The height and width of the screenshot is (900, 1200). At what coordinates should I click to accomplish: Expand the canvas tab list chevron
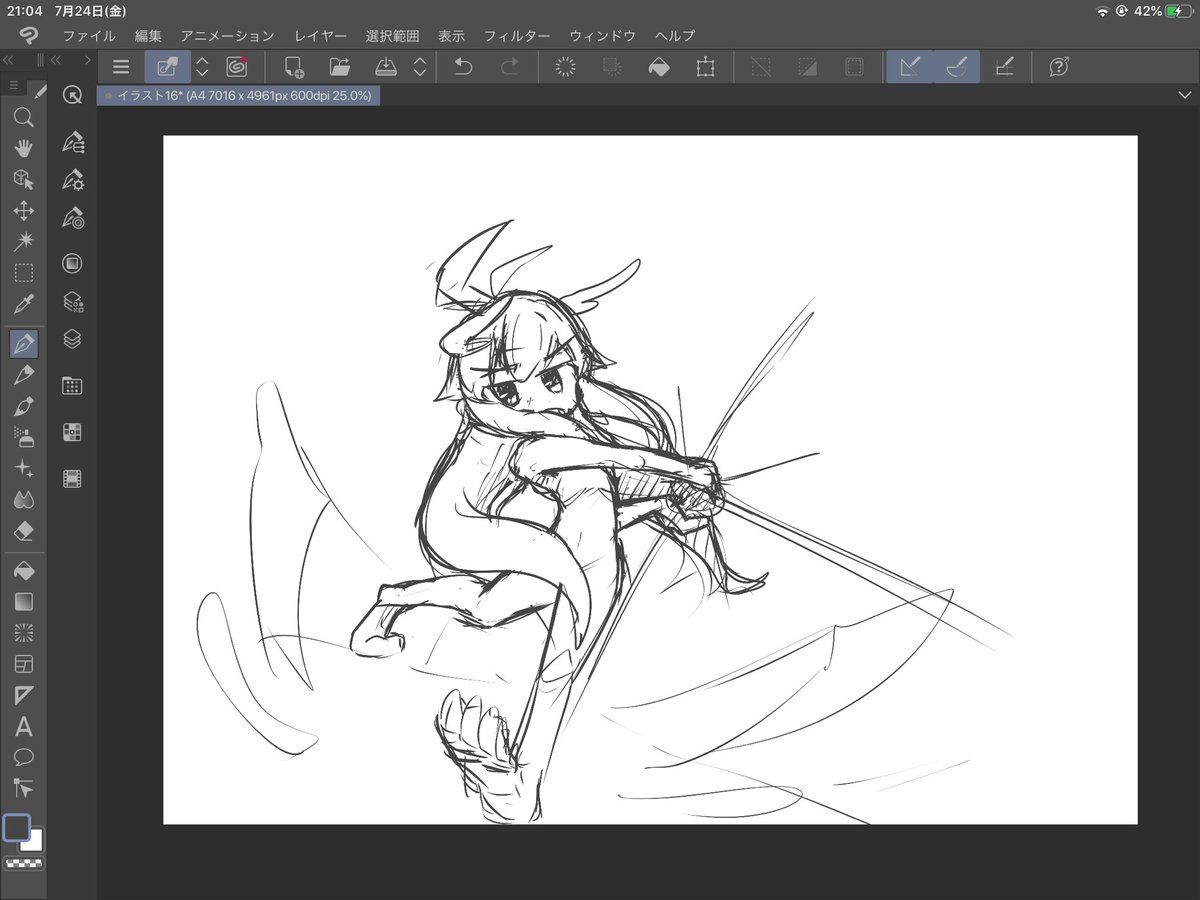[x=1186, y=95]
